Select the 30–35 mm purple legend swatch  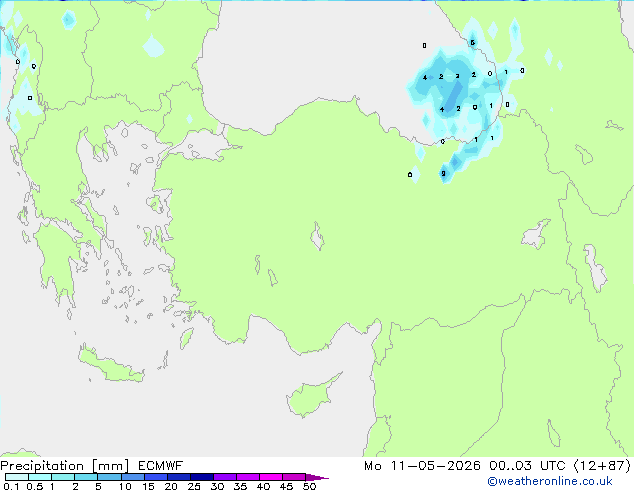tap(225, 477)
